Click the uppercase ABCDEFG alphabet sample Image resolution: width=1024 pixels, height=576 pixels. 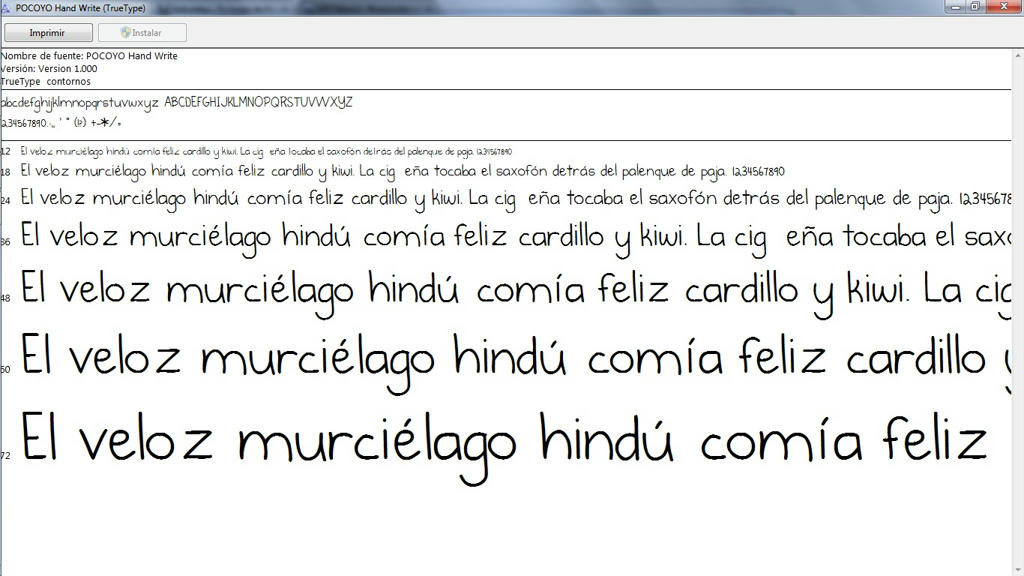click(258, 103)
